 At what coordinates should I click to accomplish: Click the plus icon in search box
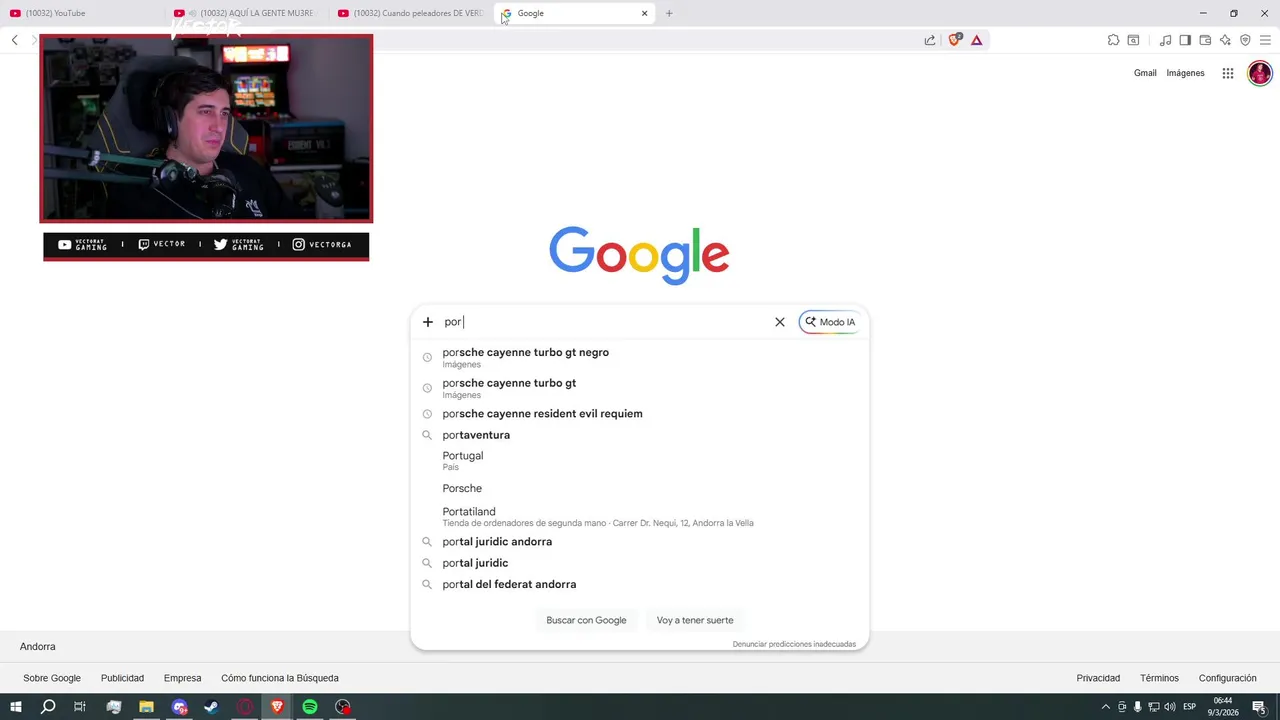click(428, 322)
